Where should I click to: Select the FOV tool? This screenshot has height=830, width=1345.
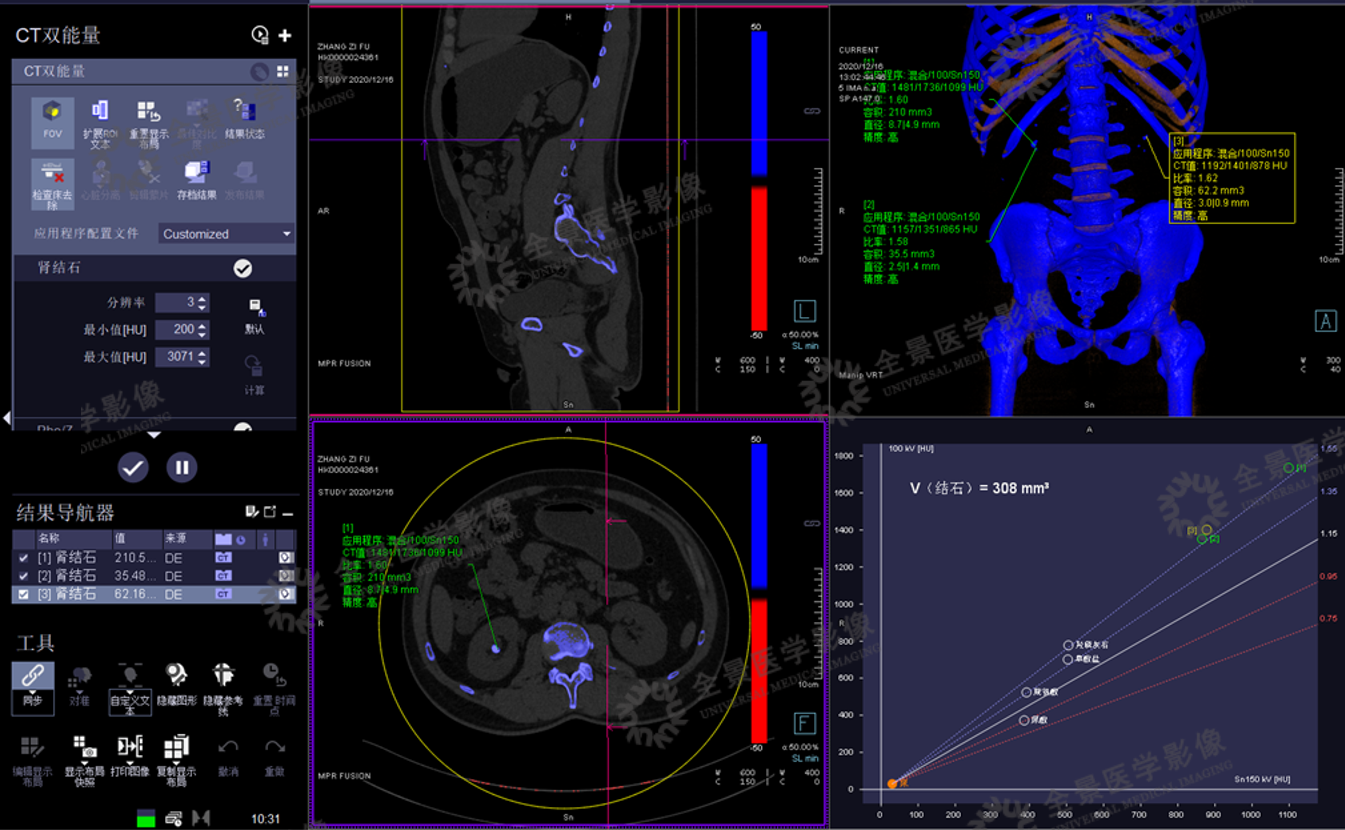[x=52, y=117]
